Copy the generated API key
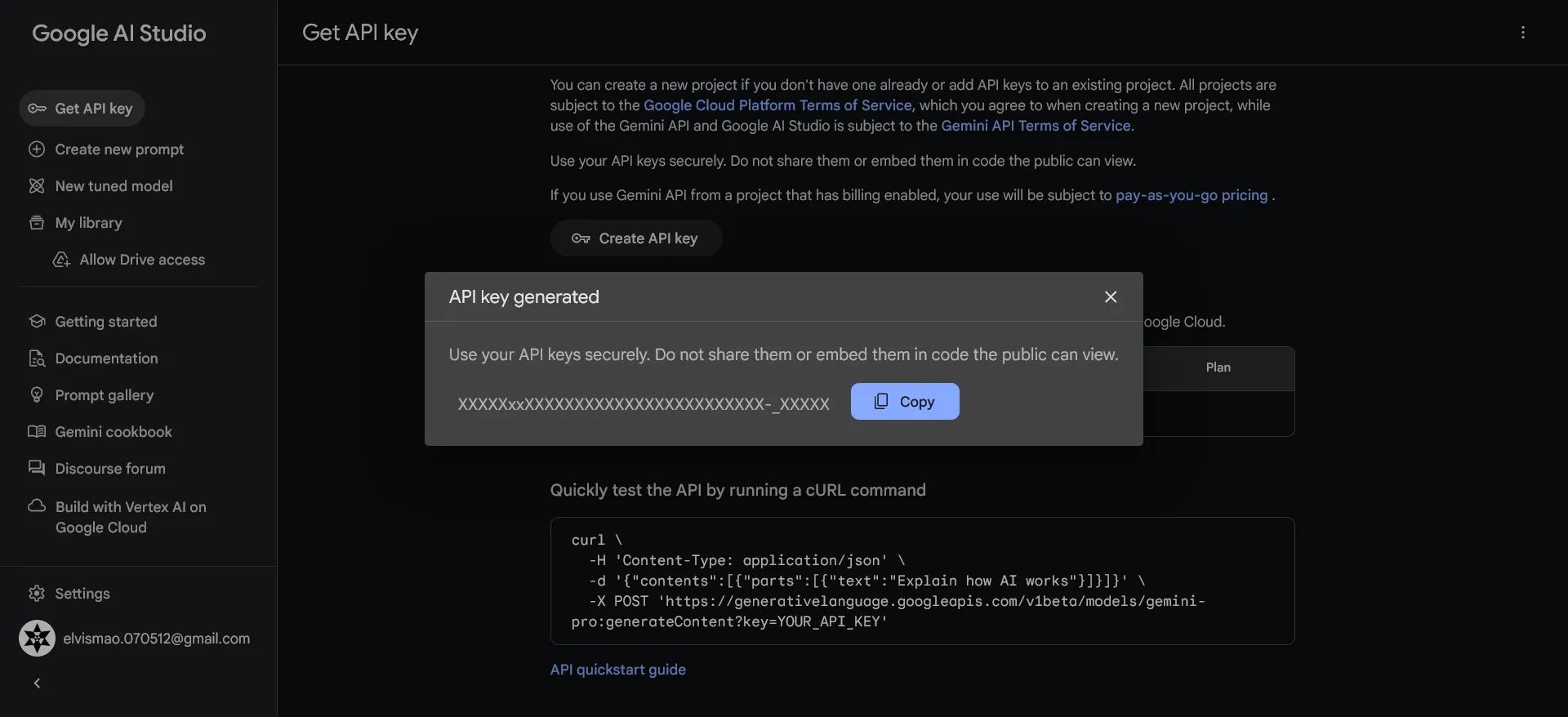This screenshot has width=1568, height=717. point(905,402)
